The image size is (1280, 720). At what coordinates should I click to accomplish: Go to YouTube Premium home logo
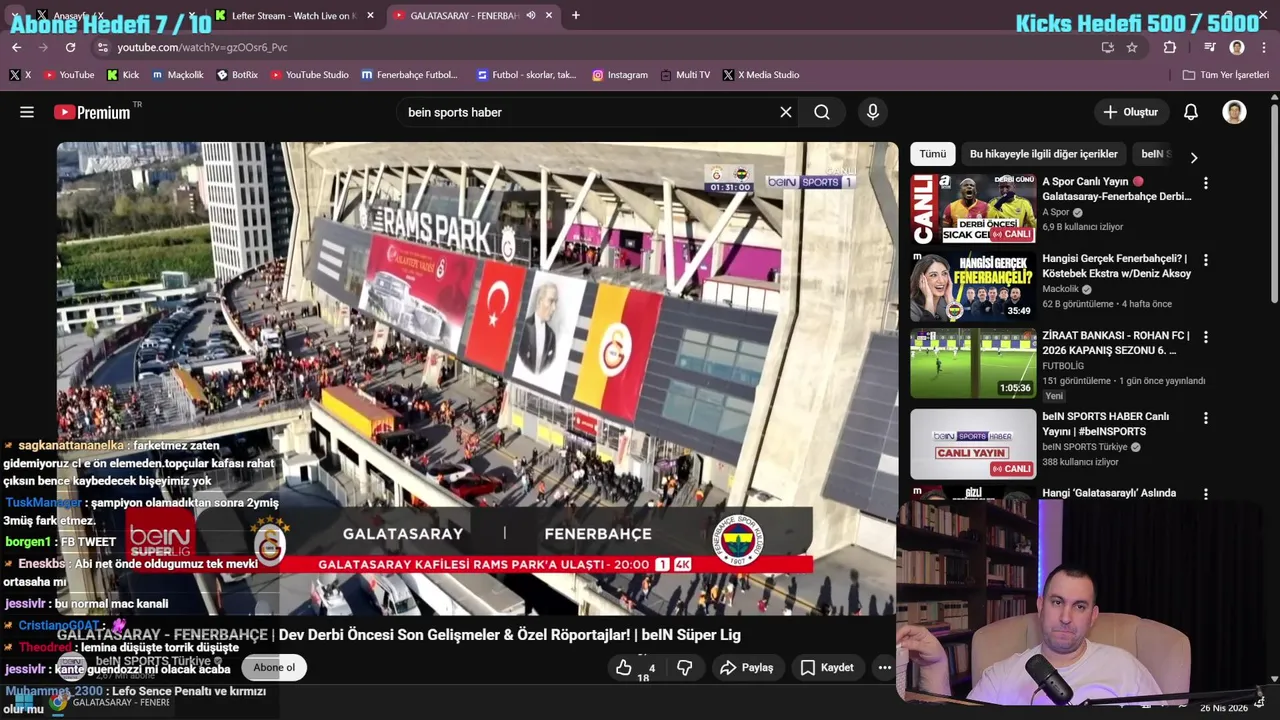coord(92,112)
